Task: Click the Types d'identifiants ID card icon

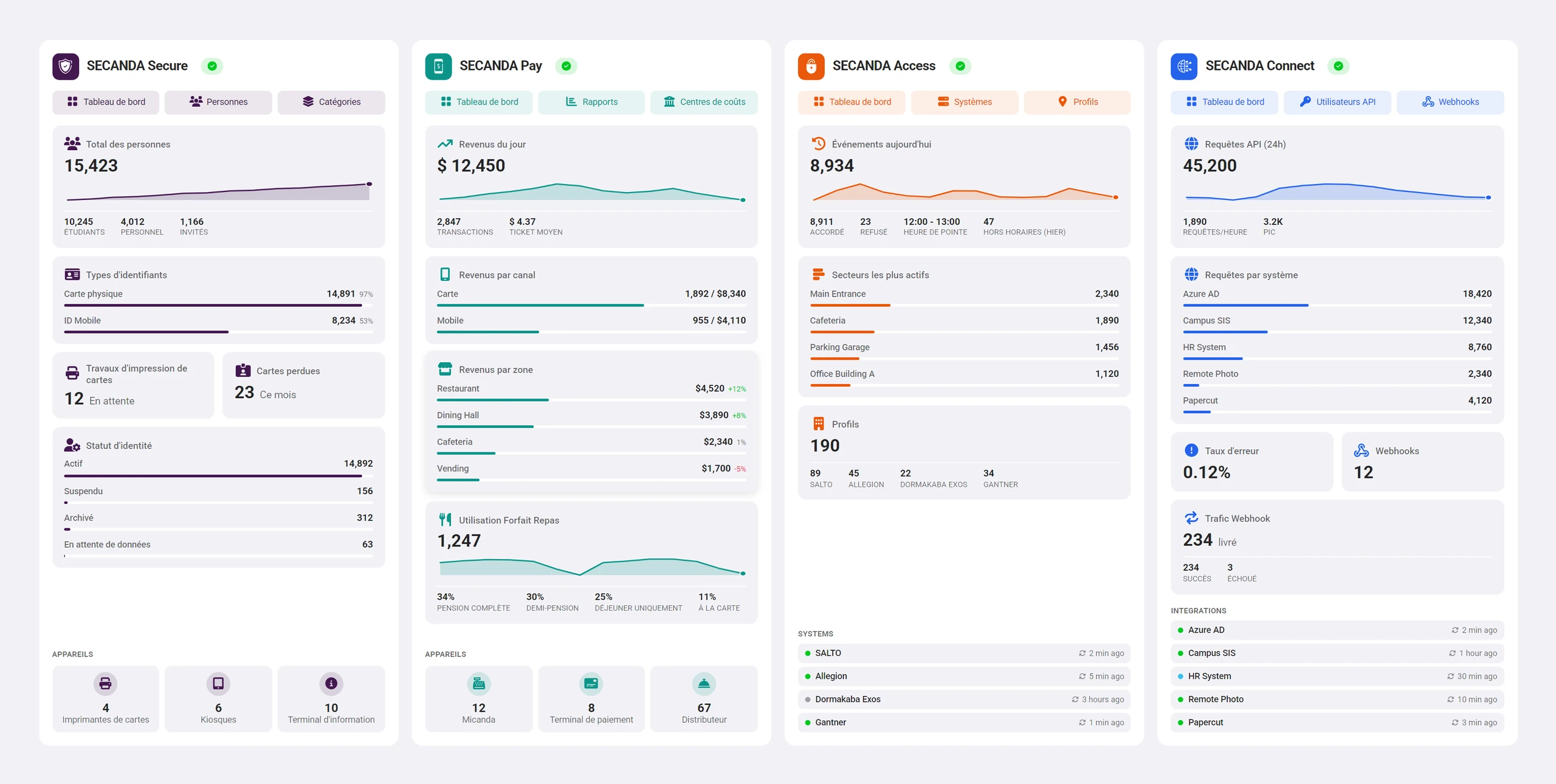Action: pos(72,275)
